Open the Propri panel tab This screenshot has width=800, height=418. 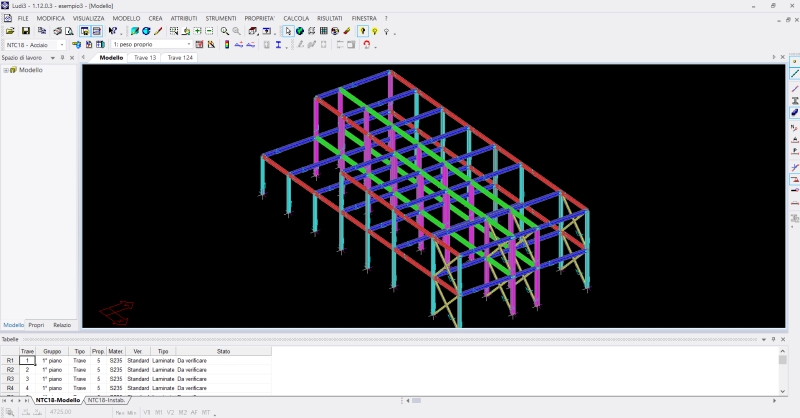[x=36, y=325]
